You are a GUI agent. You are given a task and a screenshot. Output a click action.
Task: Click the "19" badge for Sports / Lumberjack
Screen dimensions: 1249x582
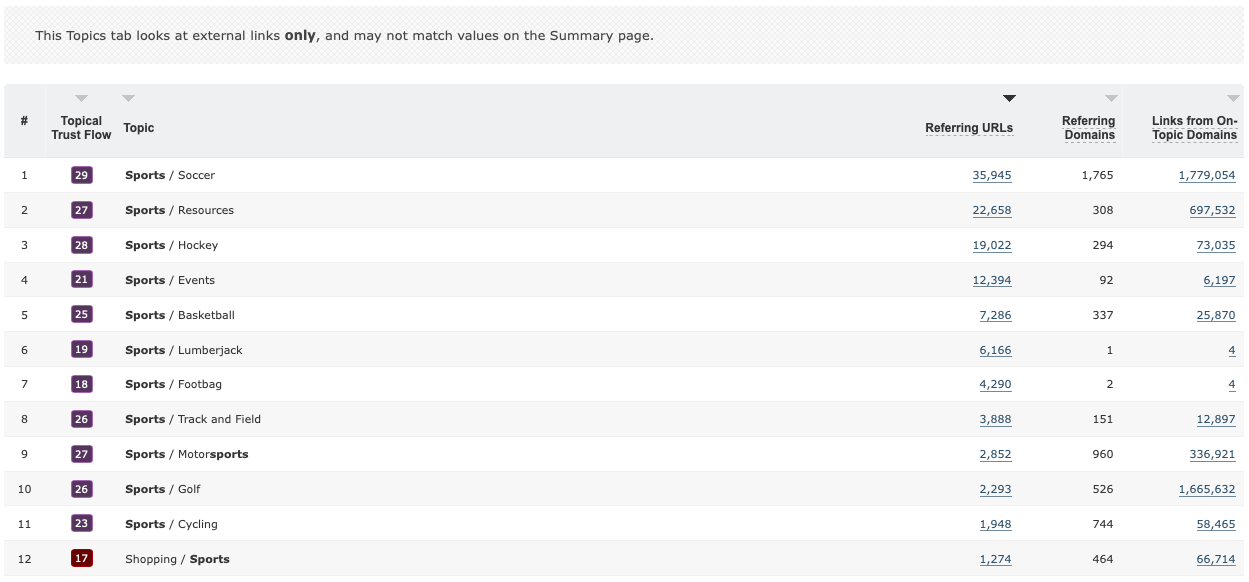(81, 349)
